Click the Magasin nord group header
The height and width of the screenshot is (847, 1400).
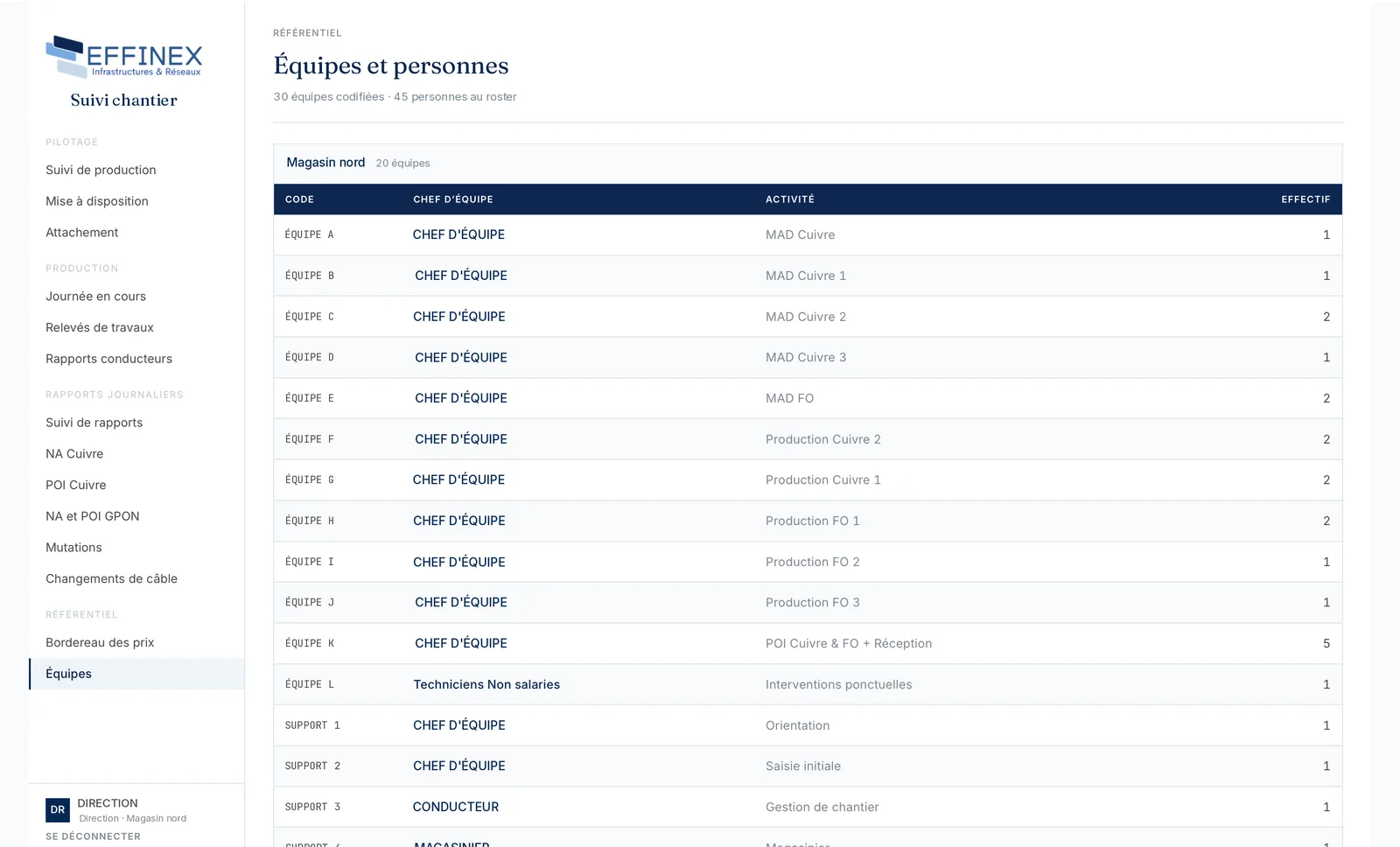point(808,164)
